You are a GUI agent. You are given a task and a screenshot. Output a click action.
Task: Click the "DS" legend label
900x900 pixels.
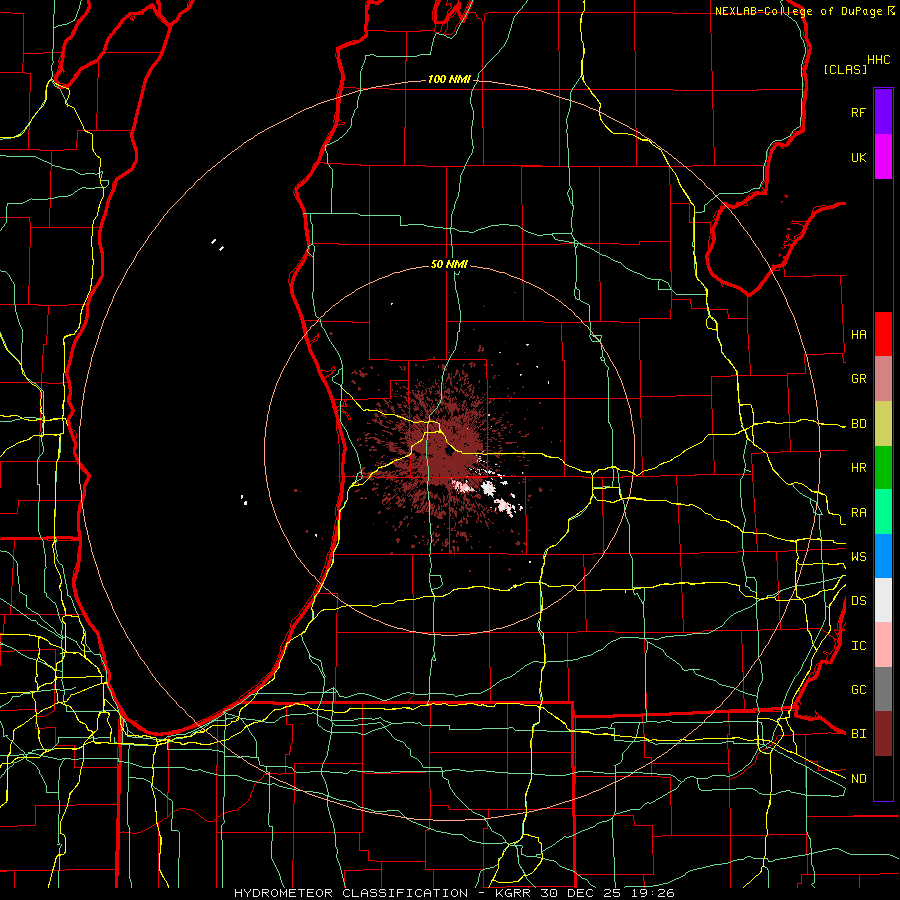(x=858, y=601)
